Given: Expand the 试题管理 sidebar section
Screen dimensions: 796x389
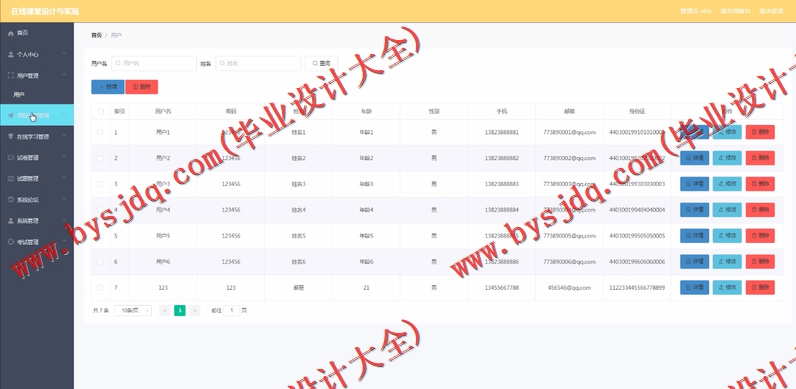Looking at the screenshot, I should click(64, 178).
